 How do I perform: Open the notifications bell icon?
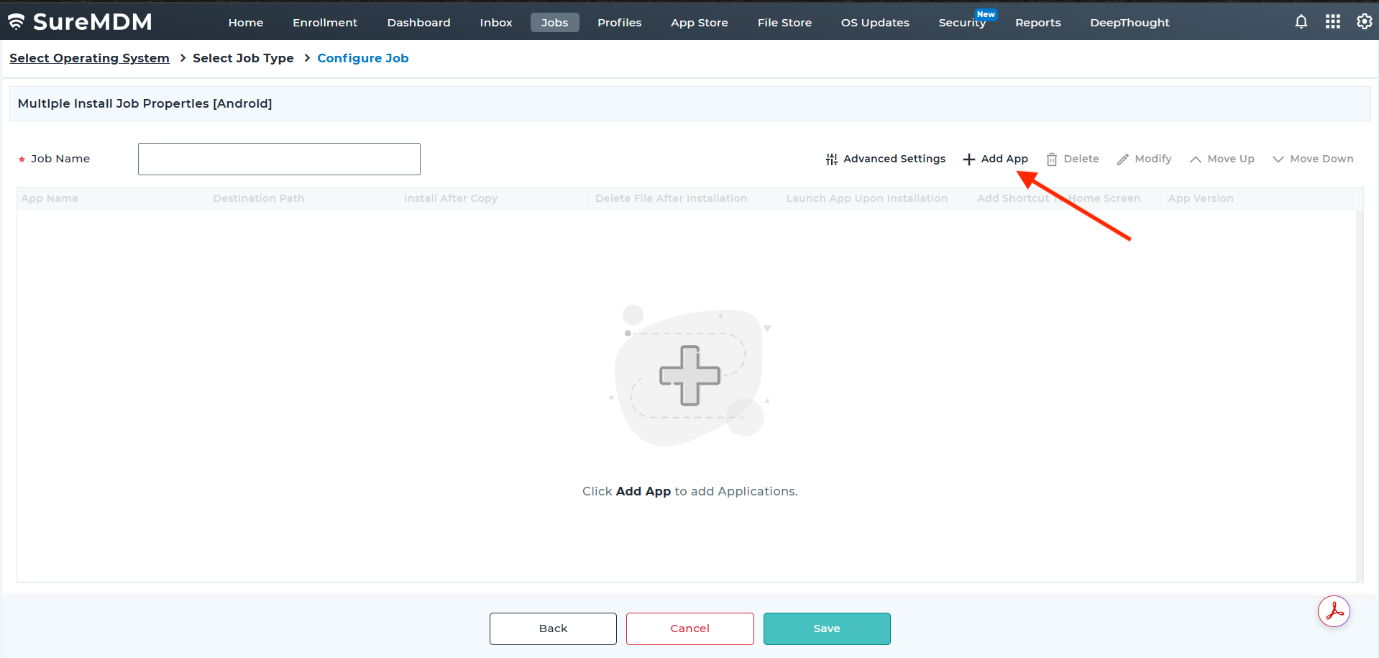click(1301, 22)
